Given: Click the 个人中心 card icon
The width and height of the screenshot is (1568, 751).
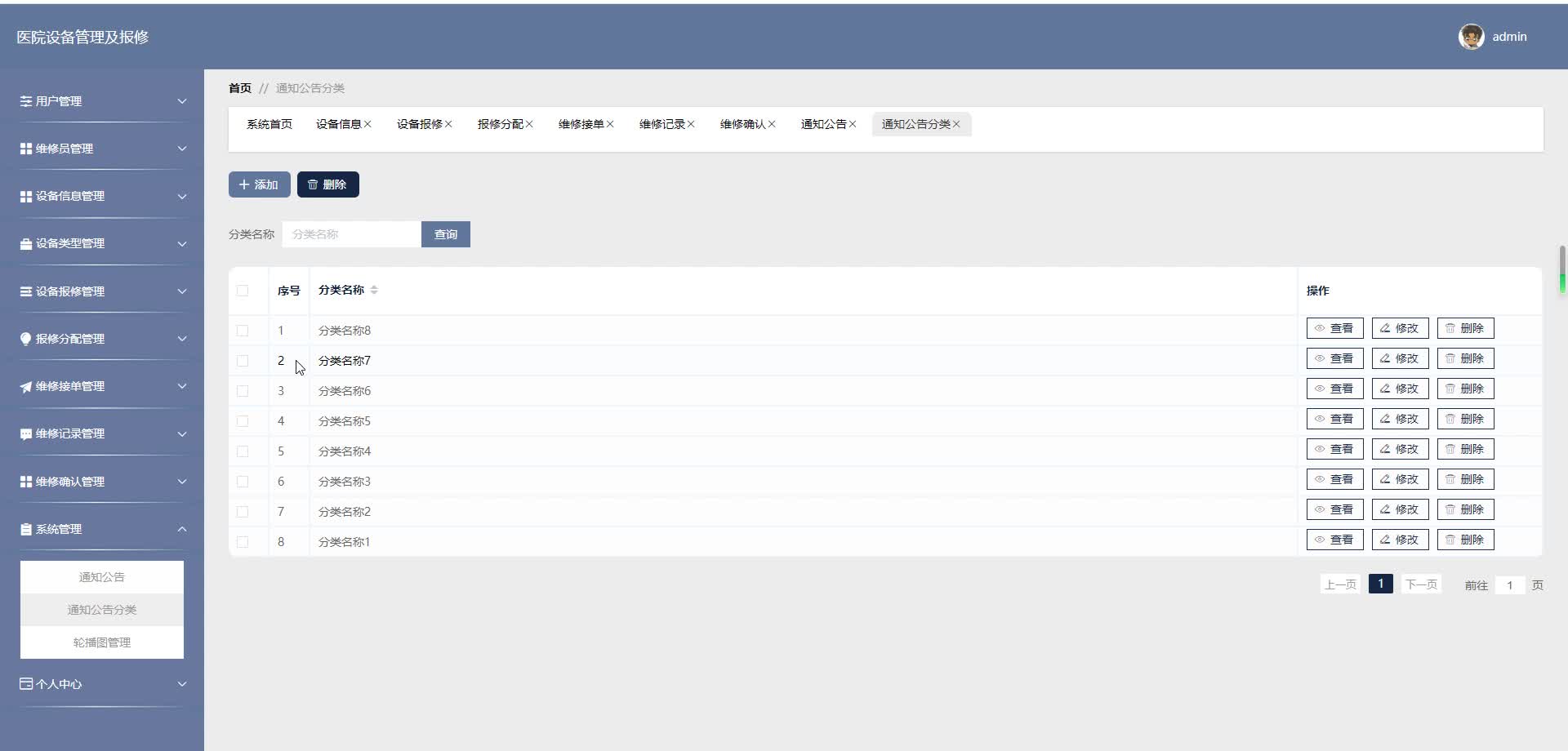Looking at the screenshot, I should pyautogui.click(x=26, y=683).
